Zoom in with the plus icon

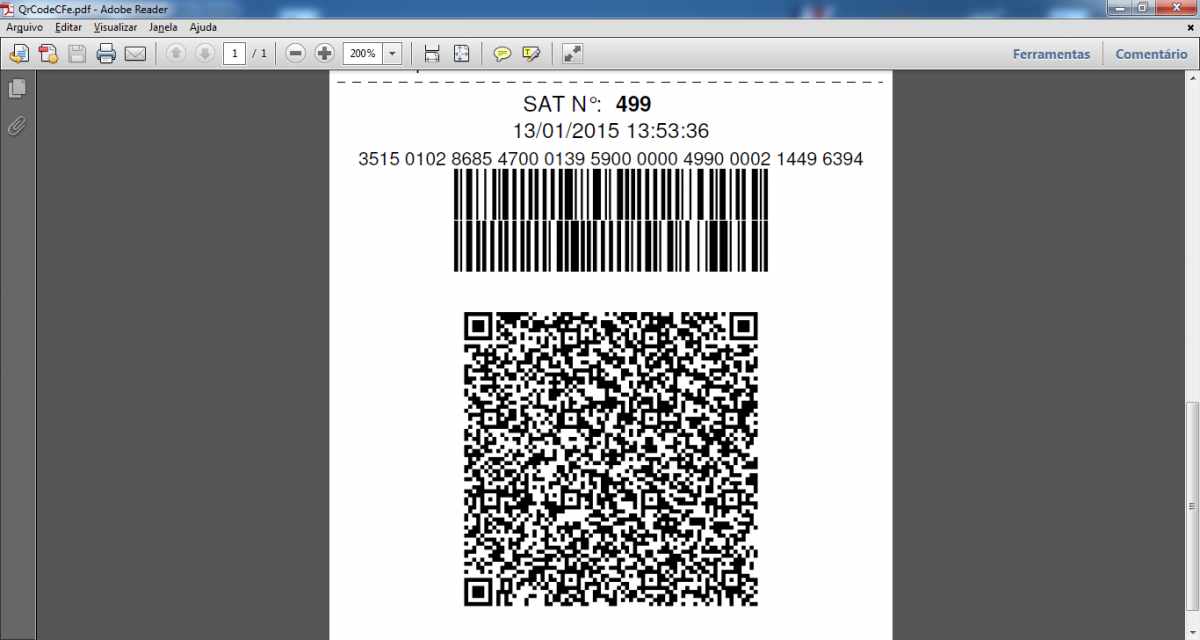click(324, 54)
